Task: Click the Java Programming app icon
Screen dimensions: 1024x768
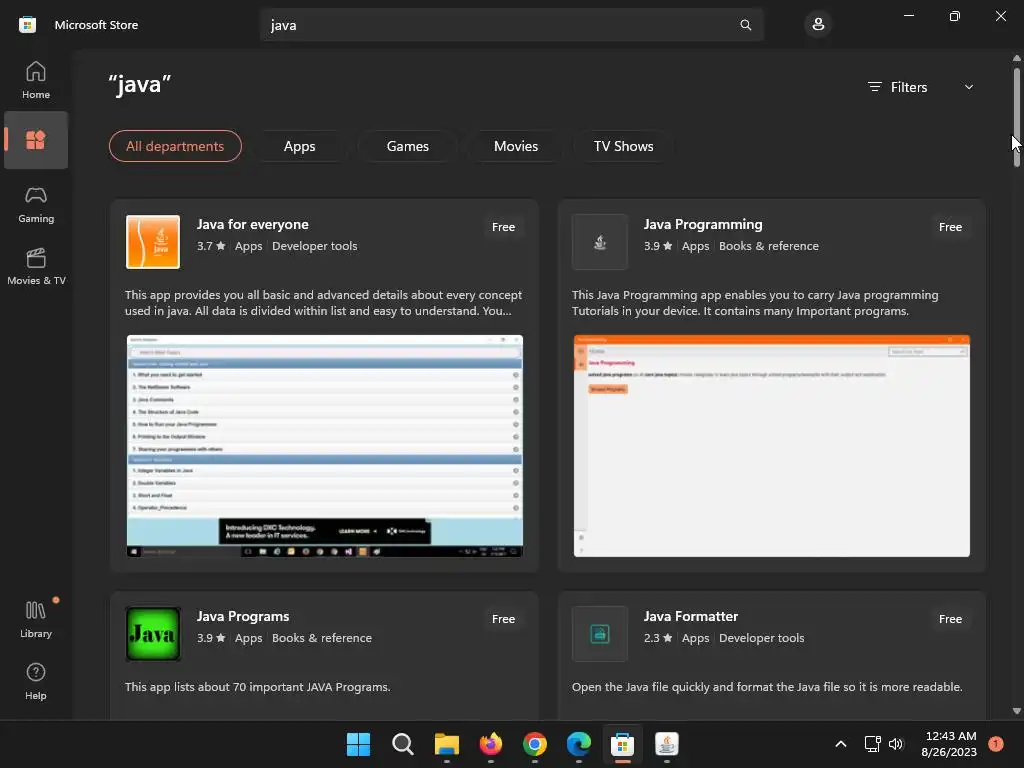Action: (600, 242)
